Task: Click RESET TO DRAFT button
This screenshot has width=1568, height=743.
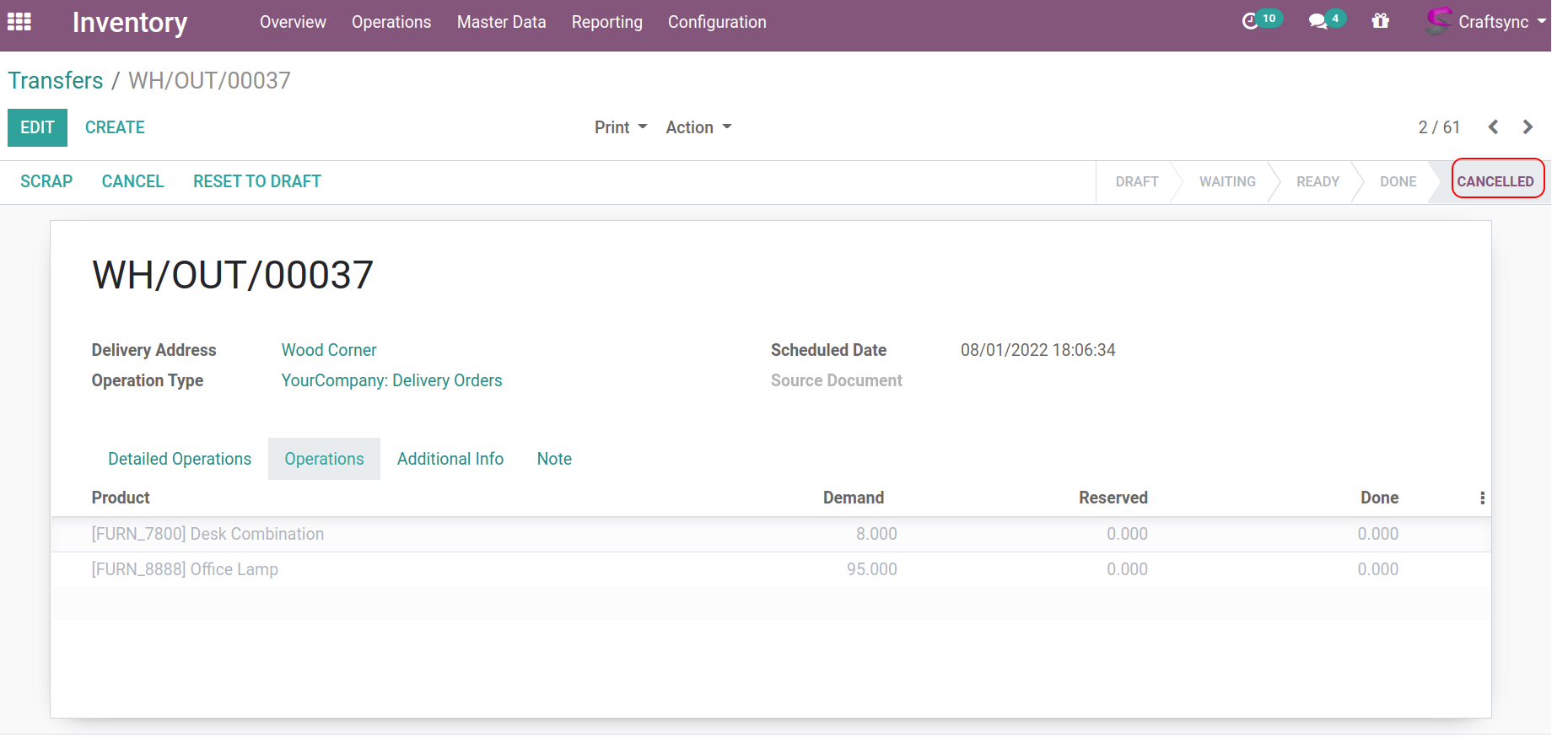Action: (256, 181)
